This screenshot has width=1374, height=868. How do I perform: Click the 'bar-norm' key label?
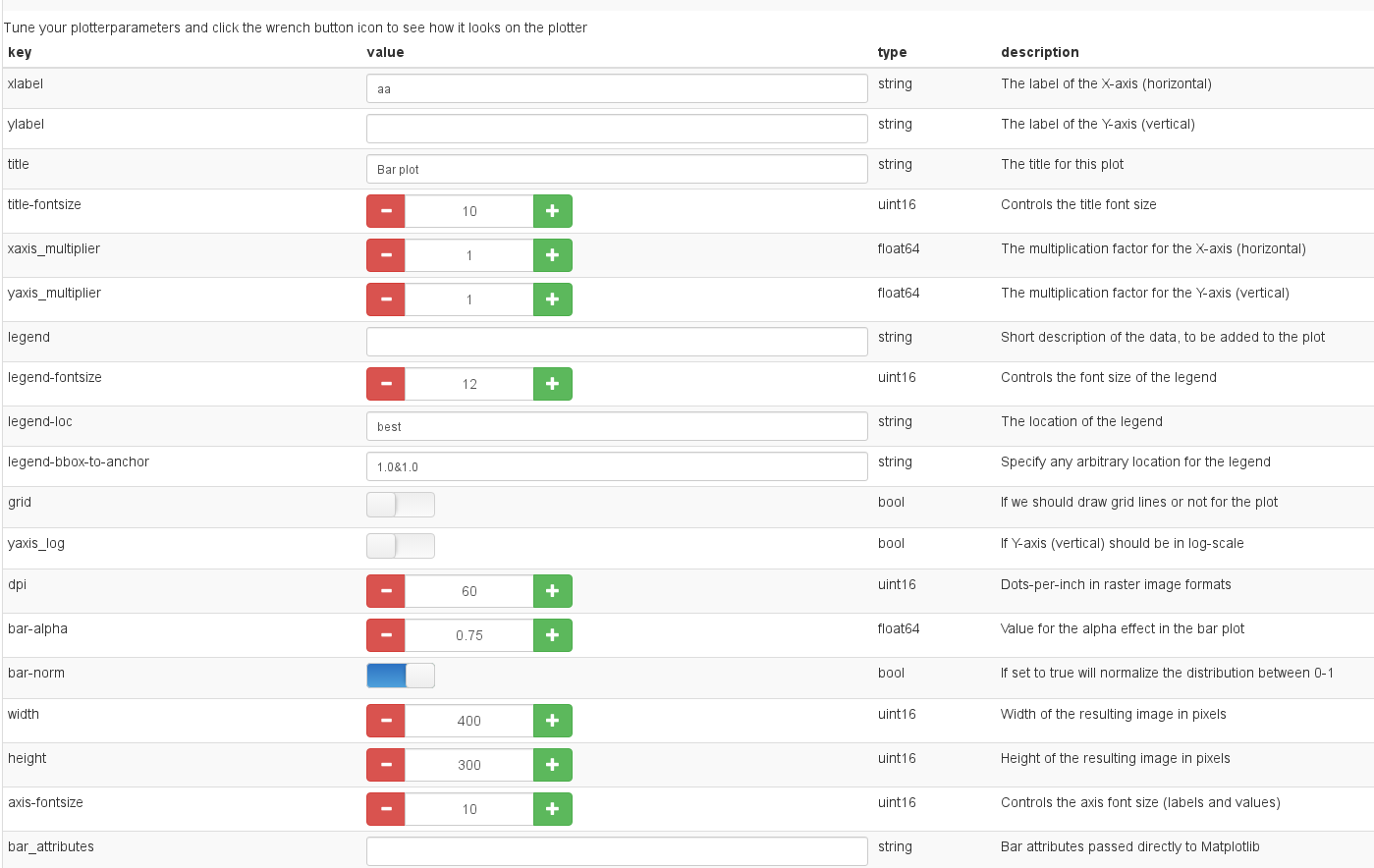pos(36,673)
